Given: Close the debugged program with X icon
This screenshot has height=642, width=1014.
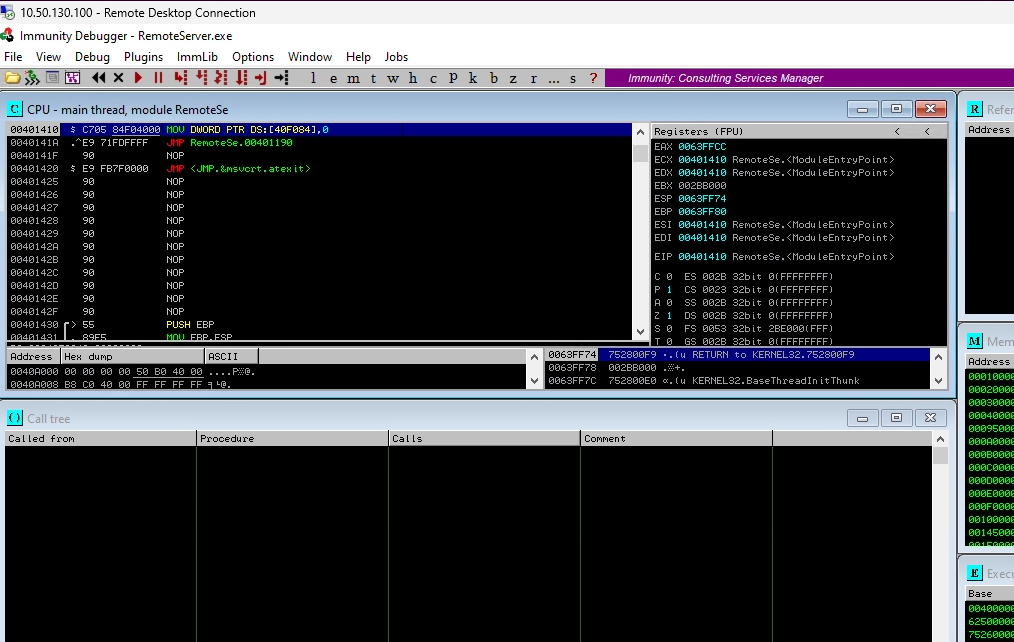Looking at the screenshot, I should tap(118, 78).
